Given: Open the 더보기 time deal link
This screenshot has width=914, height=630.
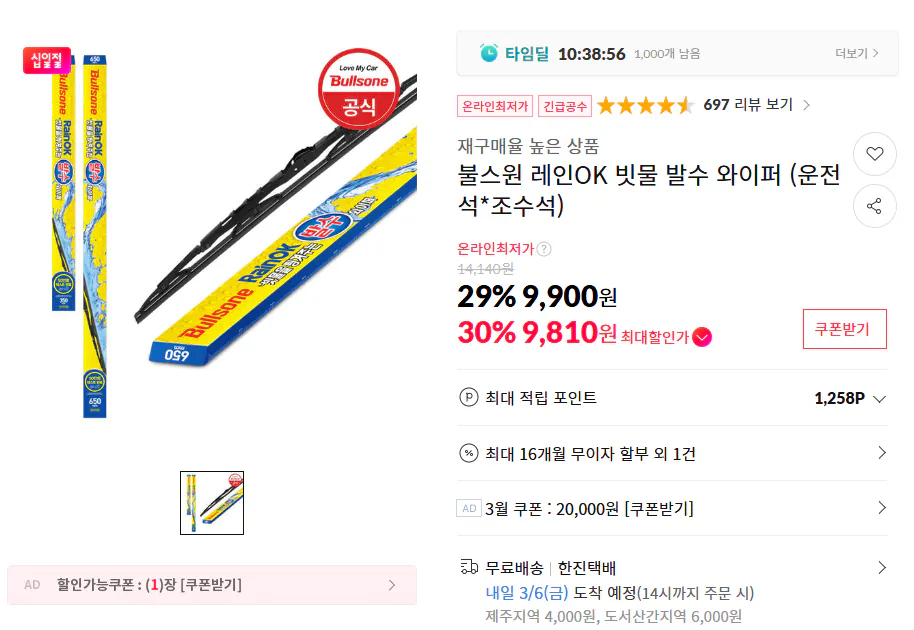Looking at the screenshot, I should [x=856, y=53].
